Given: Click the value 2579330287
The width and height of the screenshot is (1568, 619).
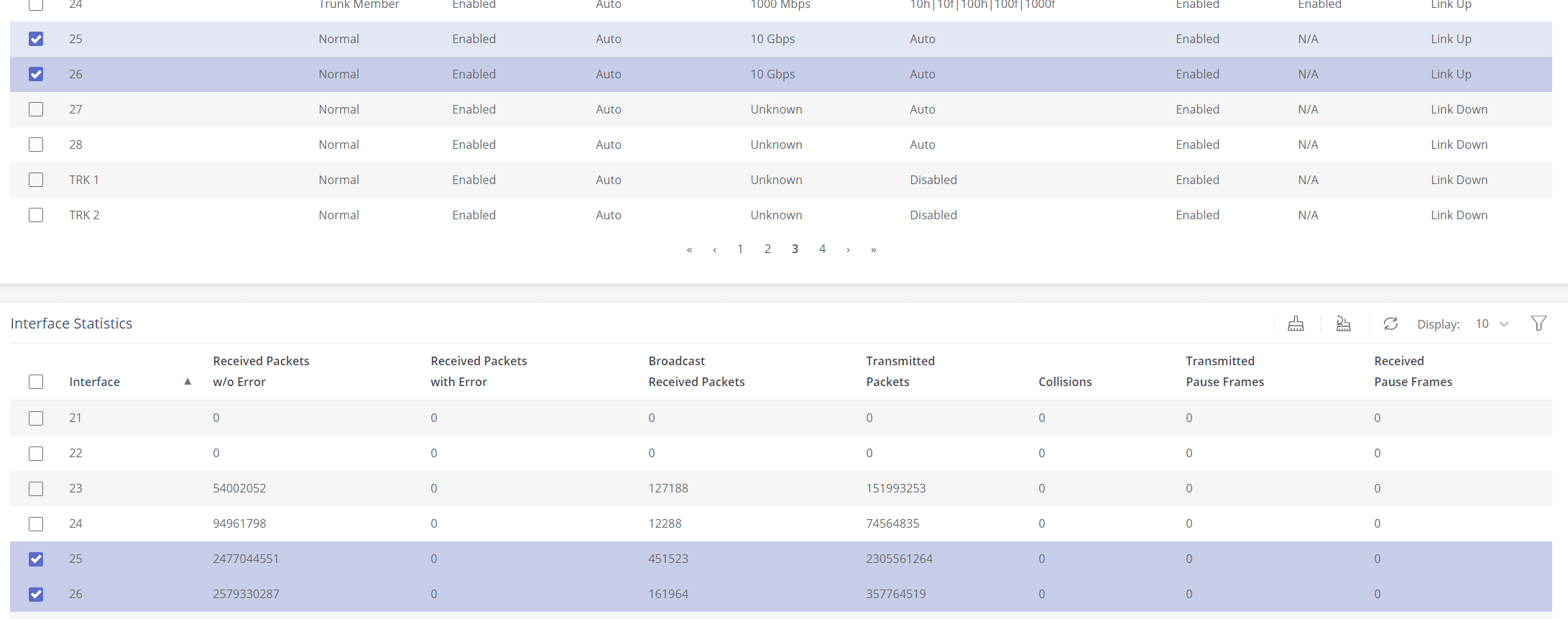Looking at the screenshot, I should 246,594.
